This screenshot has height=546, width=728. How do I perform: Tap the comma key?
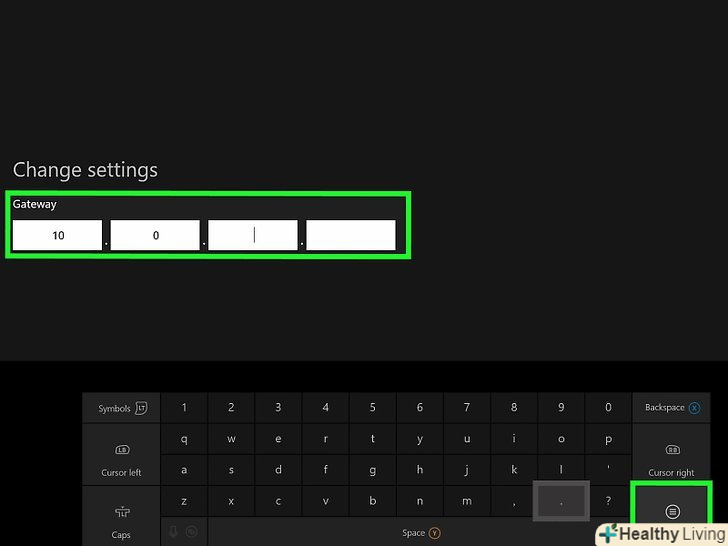pyautogui.click(x=514, y=501)
